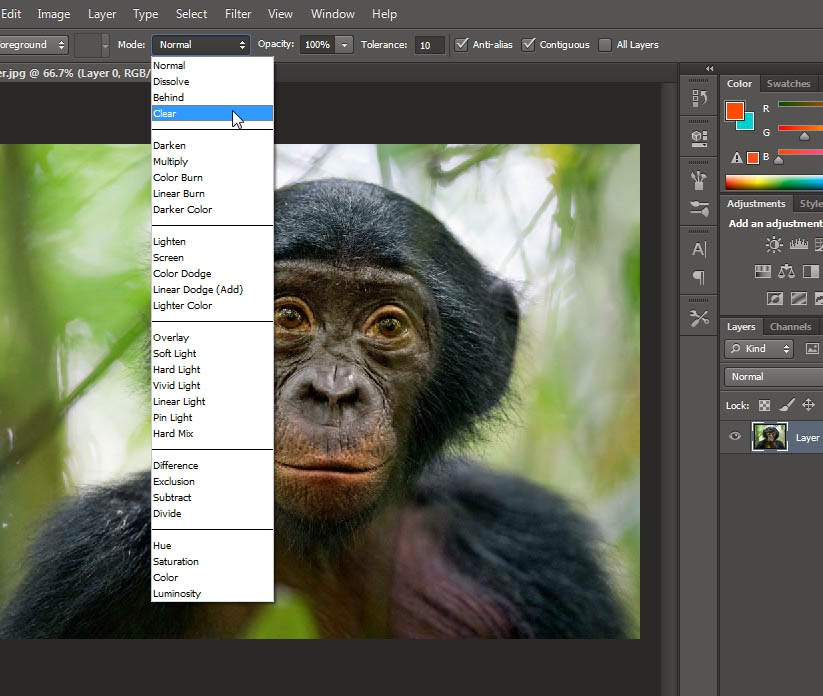Open the Mode dropdown showing Normal

point(201,45)
